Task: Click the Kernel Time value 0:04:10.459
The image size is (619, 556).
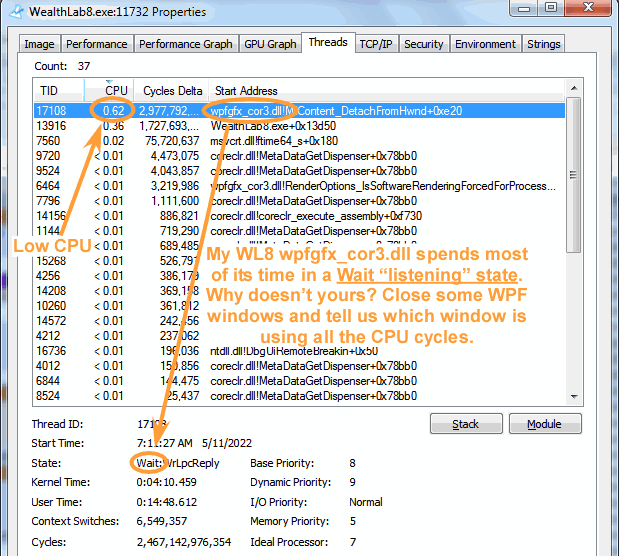Action: click(x=166, y=482)
